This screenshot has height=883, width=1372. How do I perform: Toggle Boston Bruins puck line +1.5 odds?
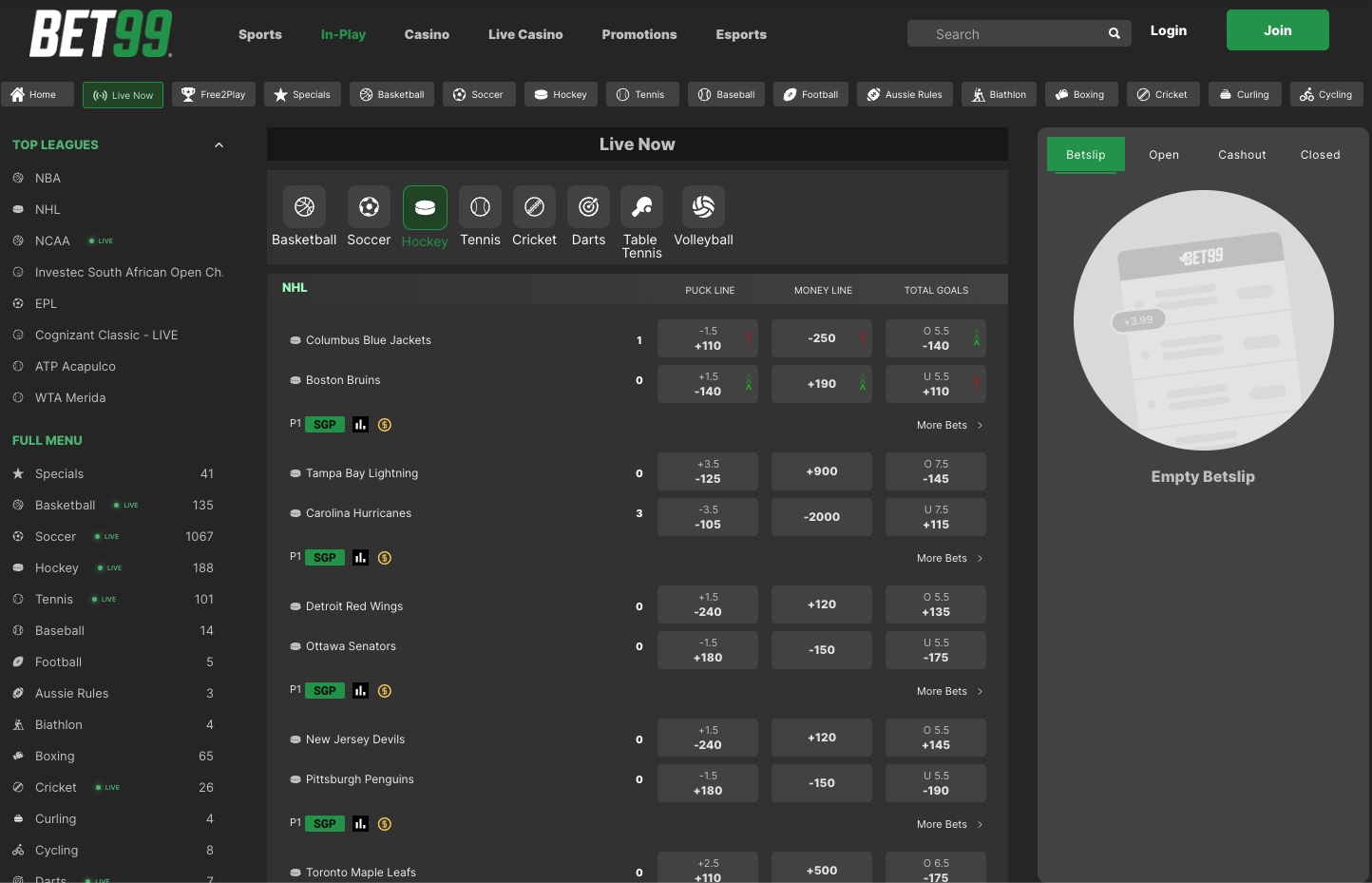708,384
